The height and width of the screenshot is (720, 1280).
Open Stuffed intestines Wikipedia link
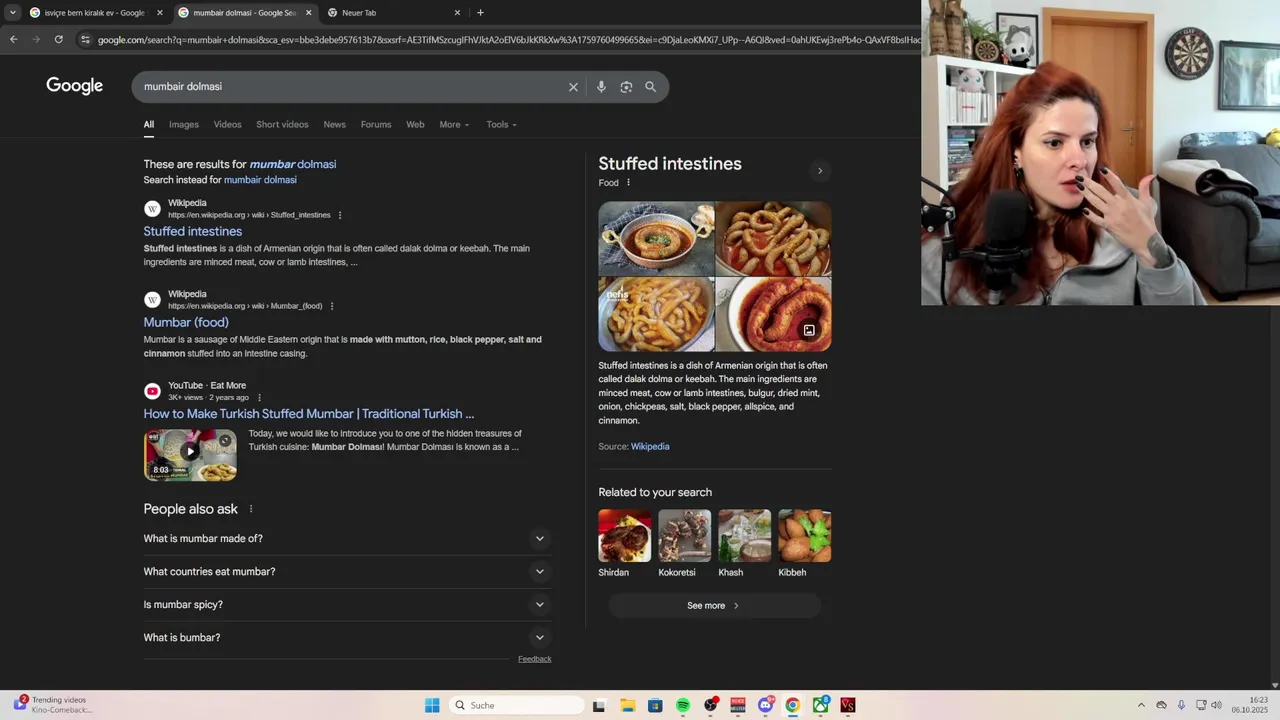point(193,231)
